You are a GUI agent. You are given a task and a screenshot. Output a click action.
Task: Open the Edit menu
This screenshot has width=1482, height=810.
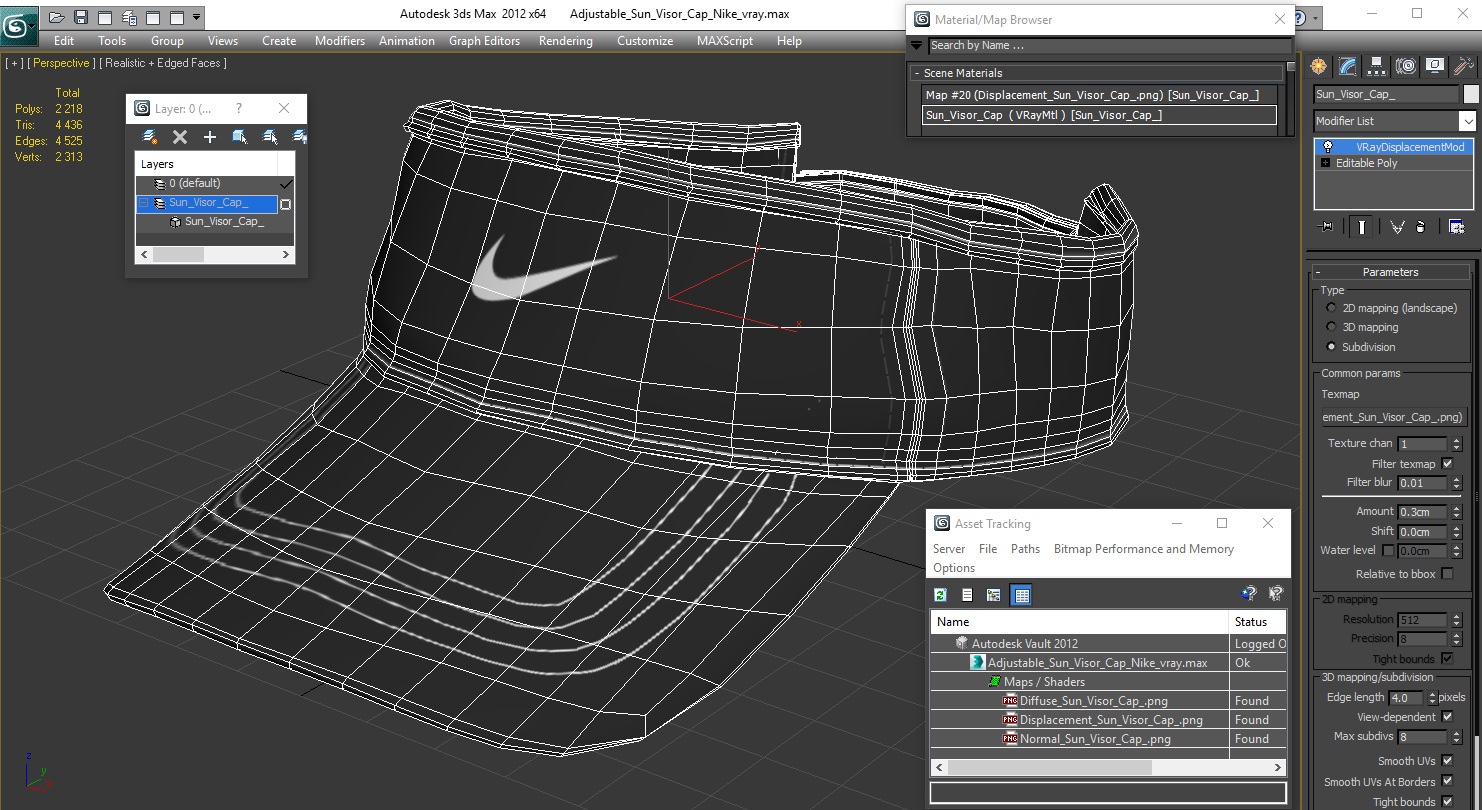(64, 41)
